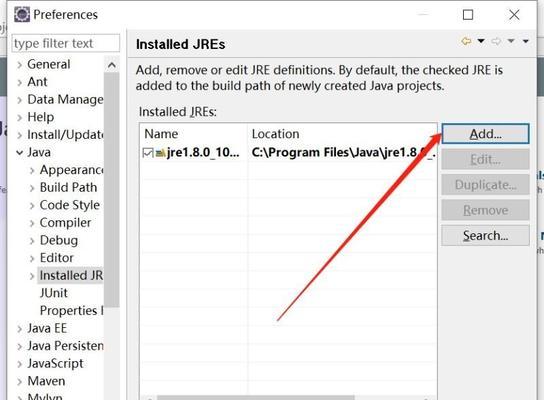544x400 pixels.
Task: Expand the Java EE node
Action: tap(20, 329)
